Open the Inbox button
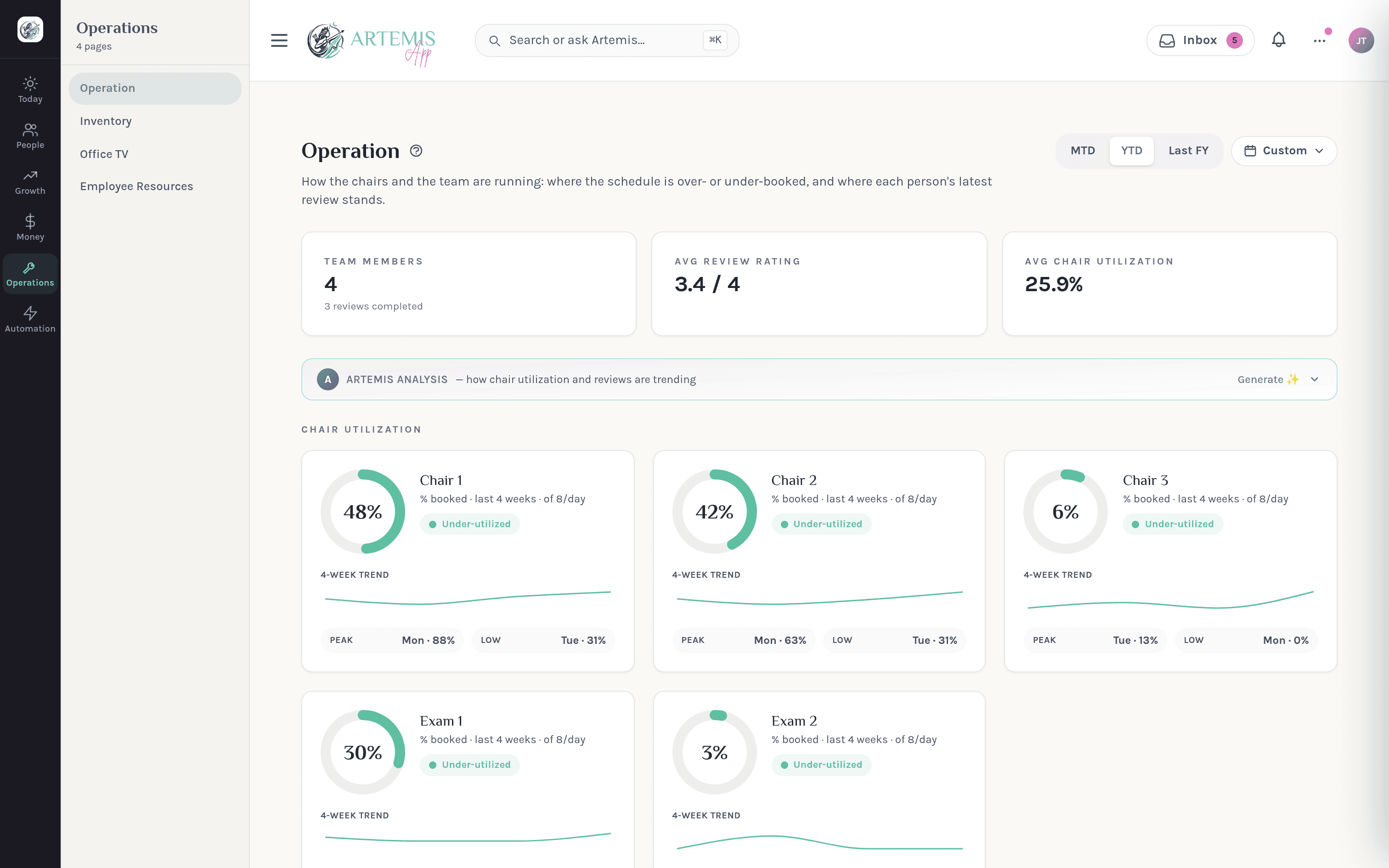1389x868 pixels. [1200, 40]
